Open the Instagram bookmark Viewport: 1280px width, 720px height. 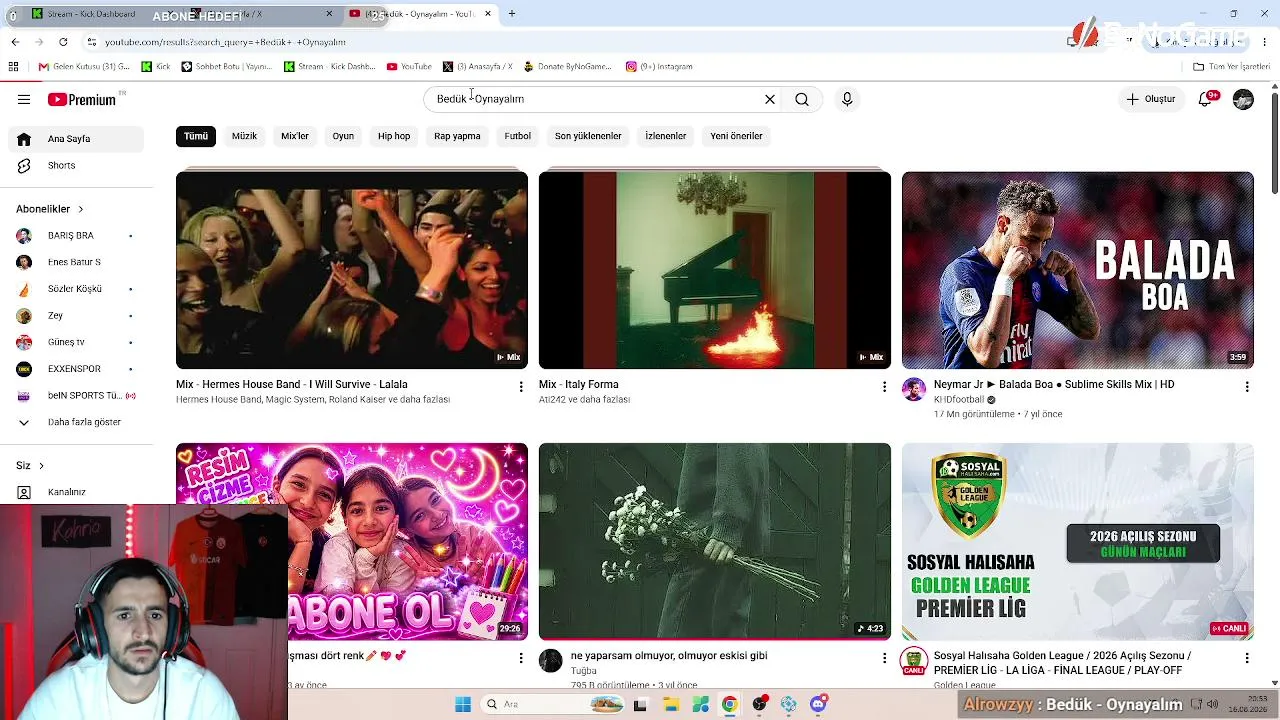pyautogui.click(x=659, y=67)
